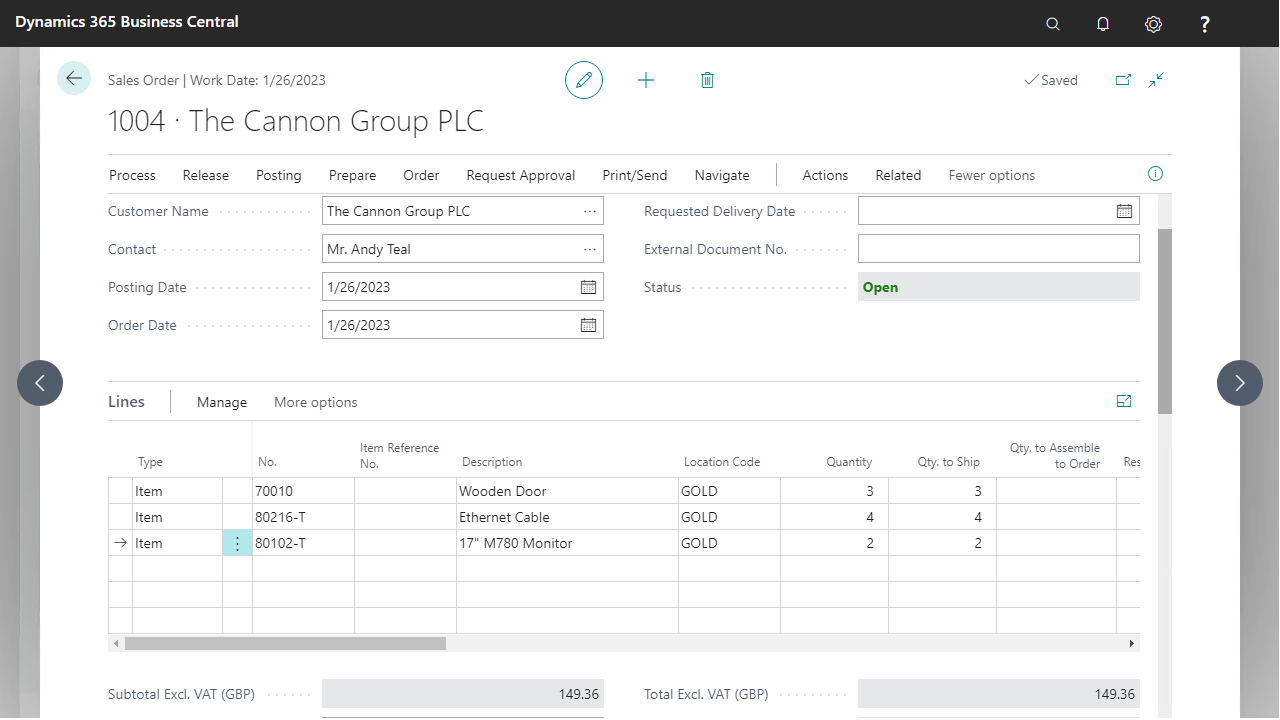The image size is (1280, 720).
Task: Open notifications bell icon
Action: pyautogui.click(x=1103, y=24)
